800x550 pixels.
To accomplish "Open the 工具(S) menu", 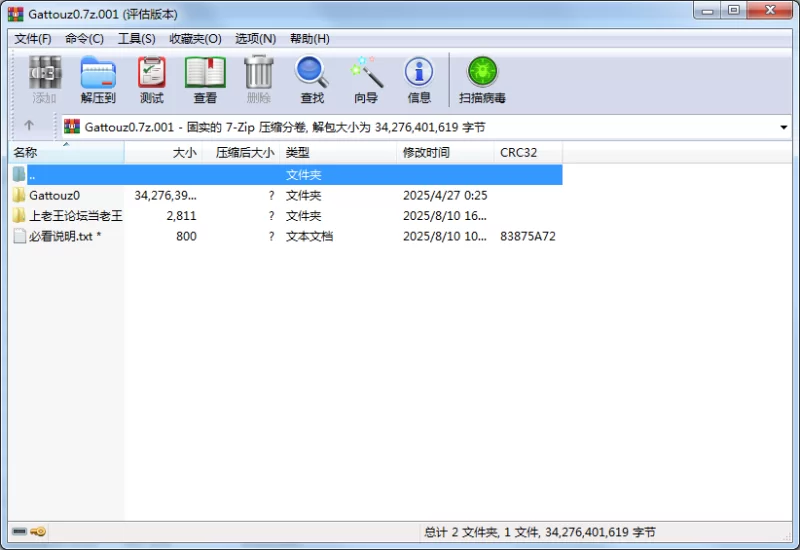I will point(136,39).
